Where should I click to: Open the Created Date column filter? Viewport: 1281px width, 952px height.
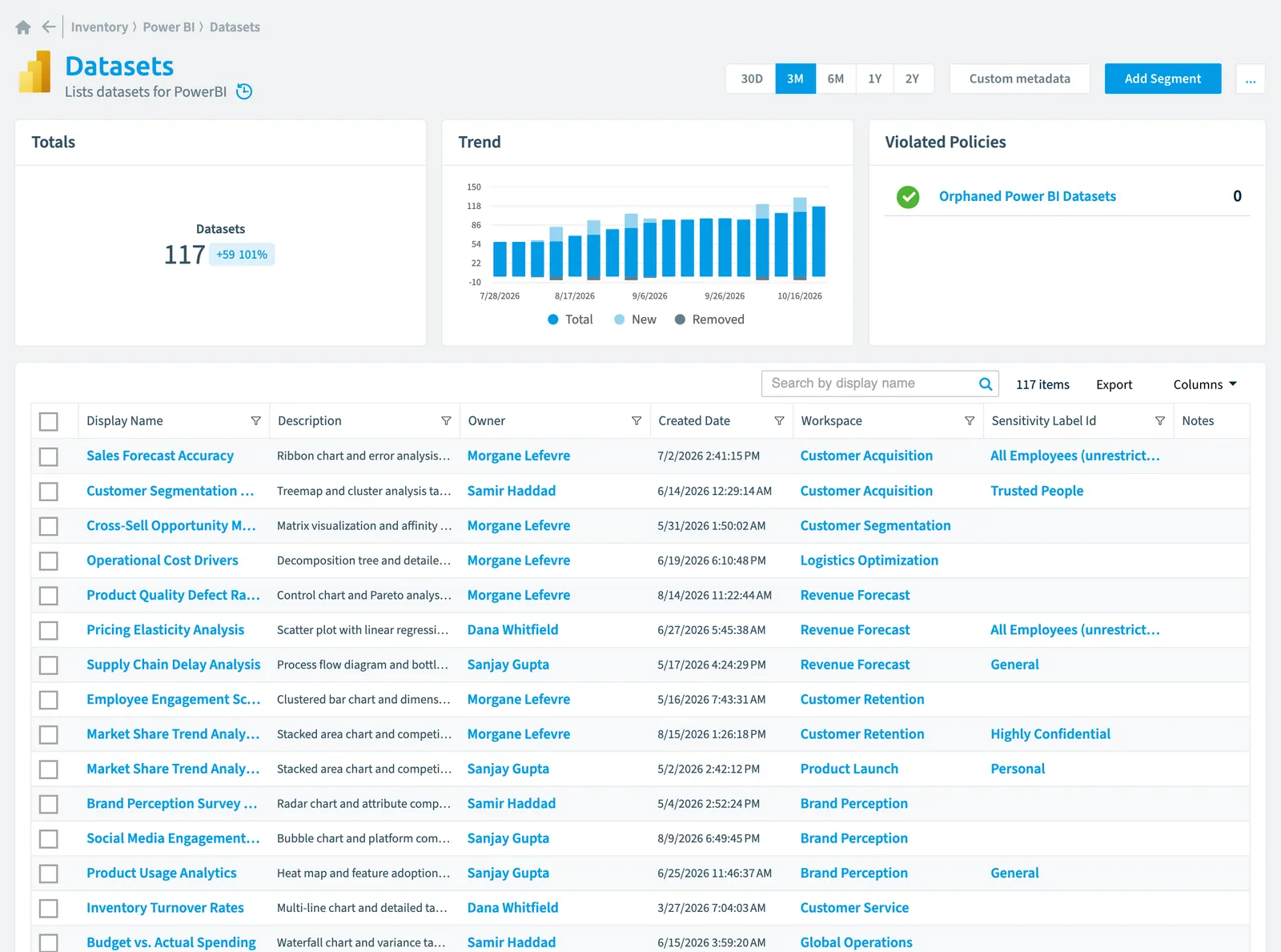[x=779, y=421]
